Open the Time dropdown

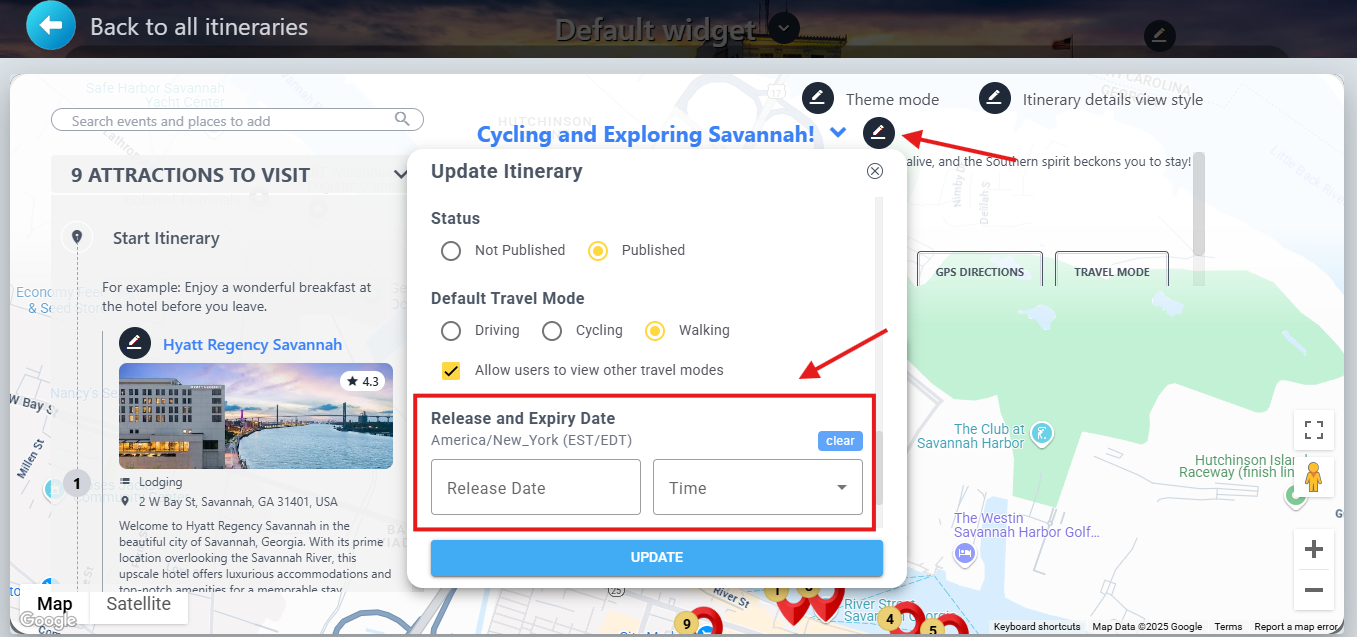point(758,488)
